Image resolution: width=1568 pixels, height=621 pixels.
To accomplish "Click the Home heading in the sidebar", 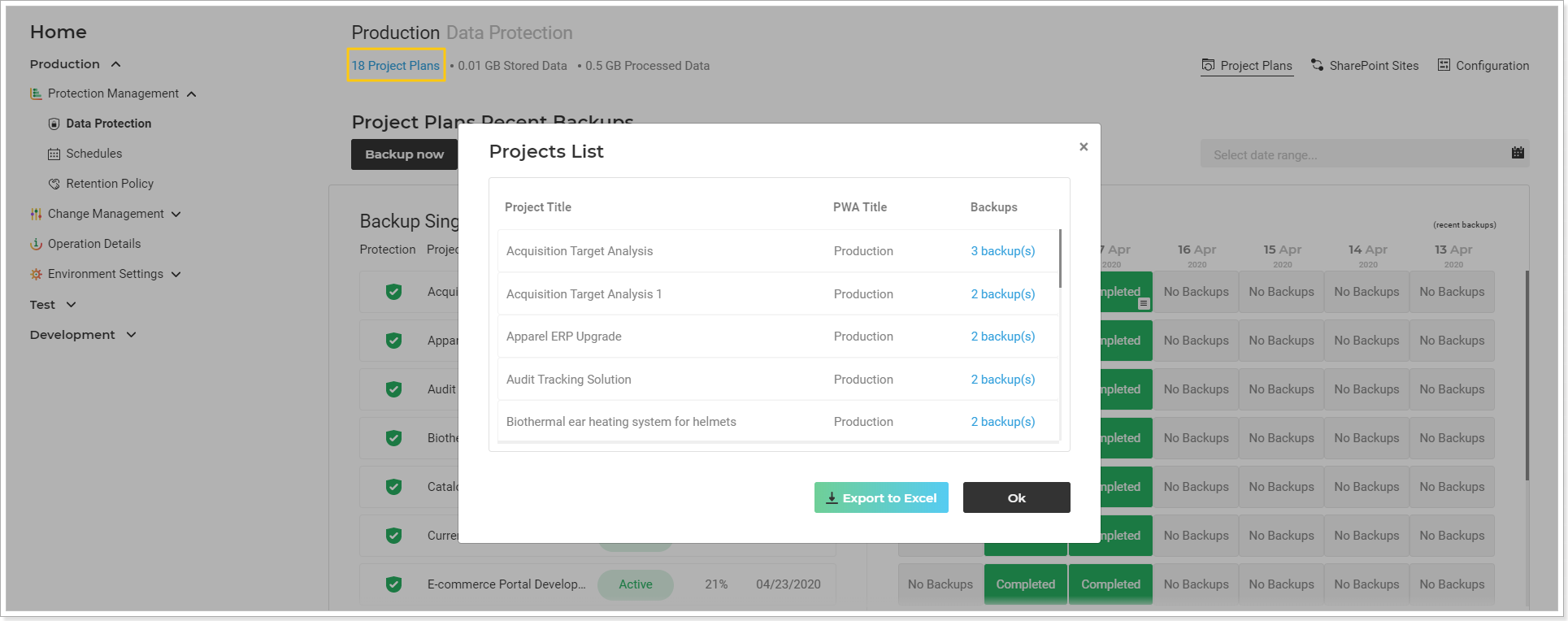I will (59, 32).
